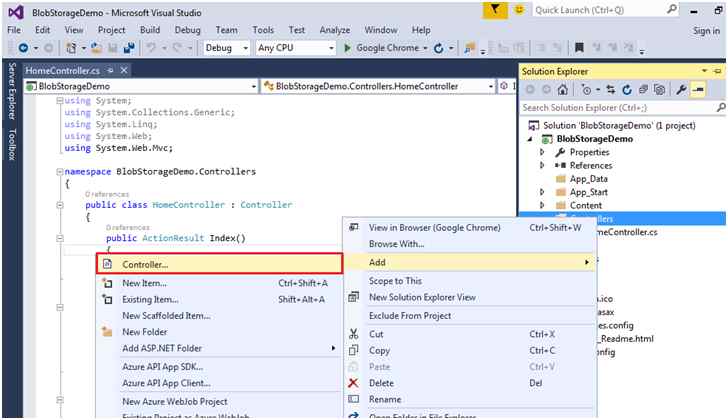728x420 pixels.
Task: Choose Exclude From Project
Action: click(470, 316)
